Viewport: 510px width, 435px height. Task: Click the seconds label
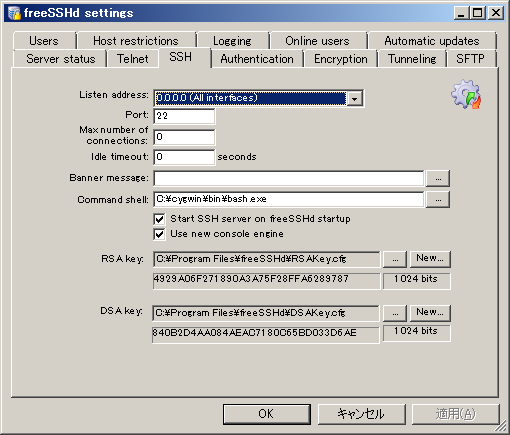coord(237,157)
